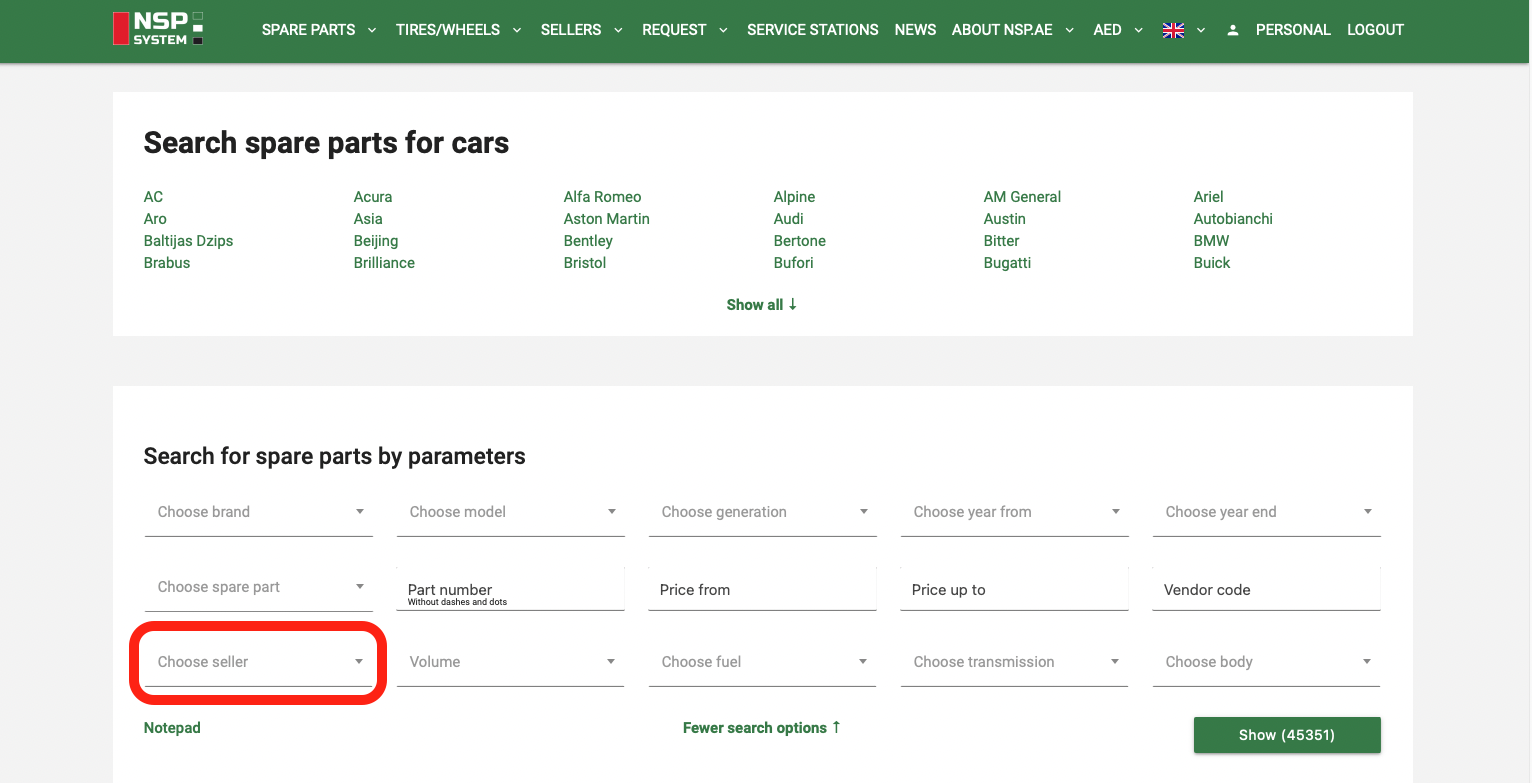Screen dimensions: 1532x783
Task: Click into the Part number field
Action: pos(510,590)
